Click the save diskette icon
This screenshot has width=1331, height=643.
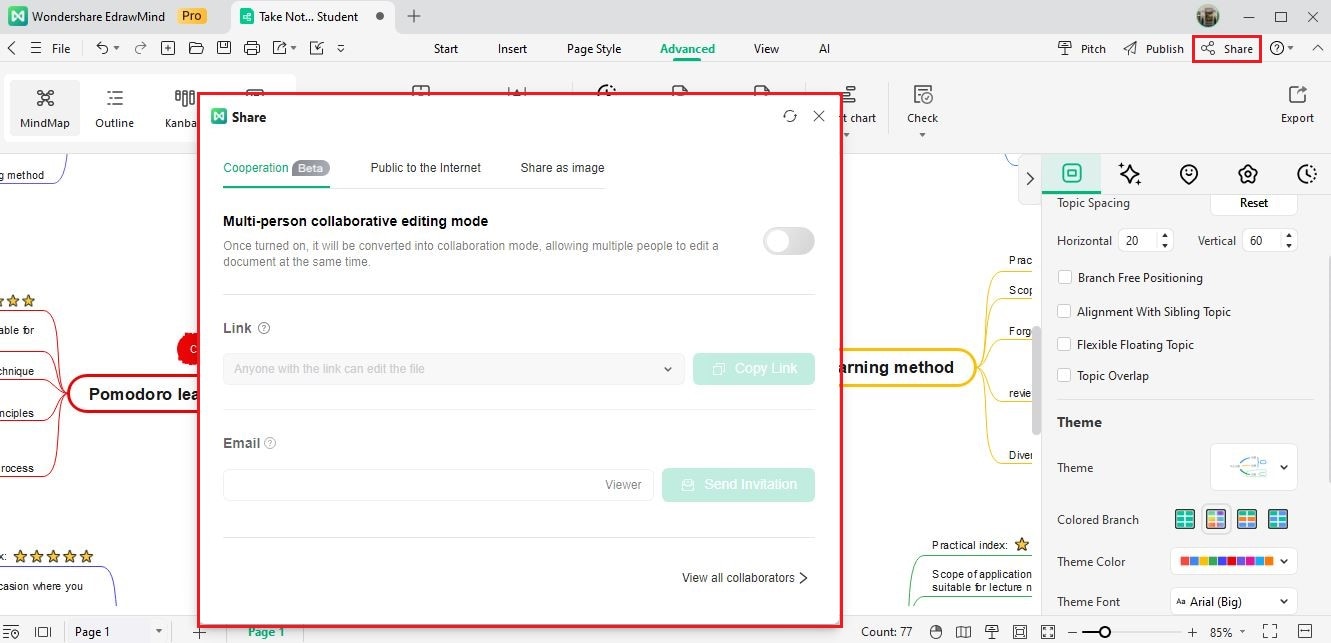coord(224,48)
